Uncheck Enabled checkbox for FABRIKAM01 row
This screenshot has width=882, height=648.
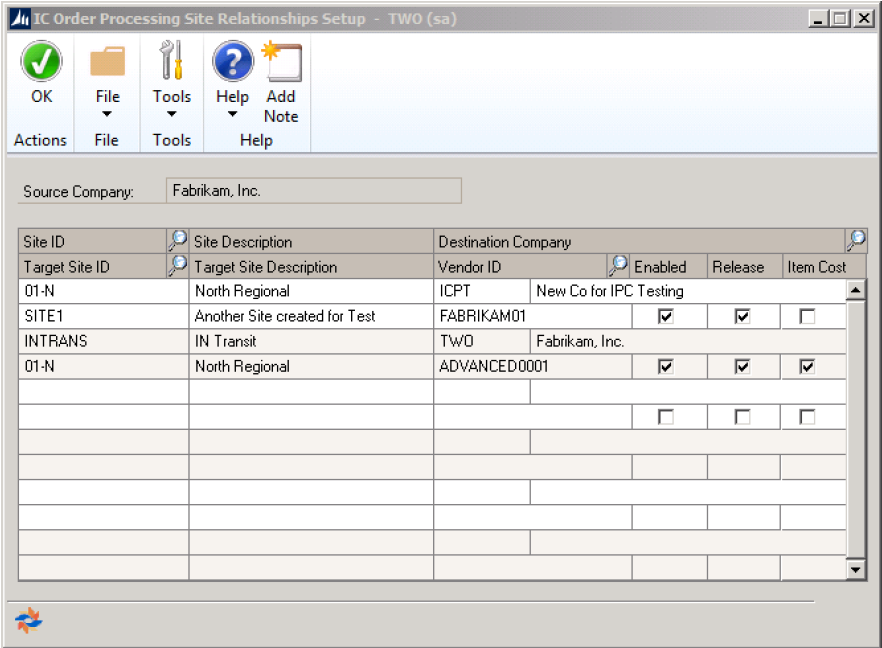click(666, 316)
